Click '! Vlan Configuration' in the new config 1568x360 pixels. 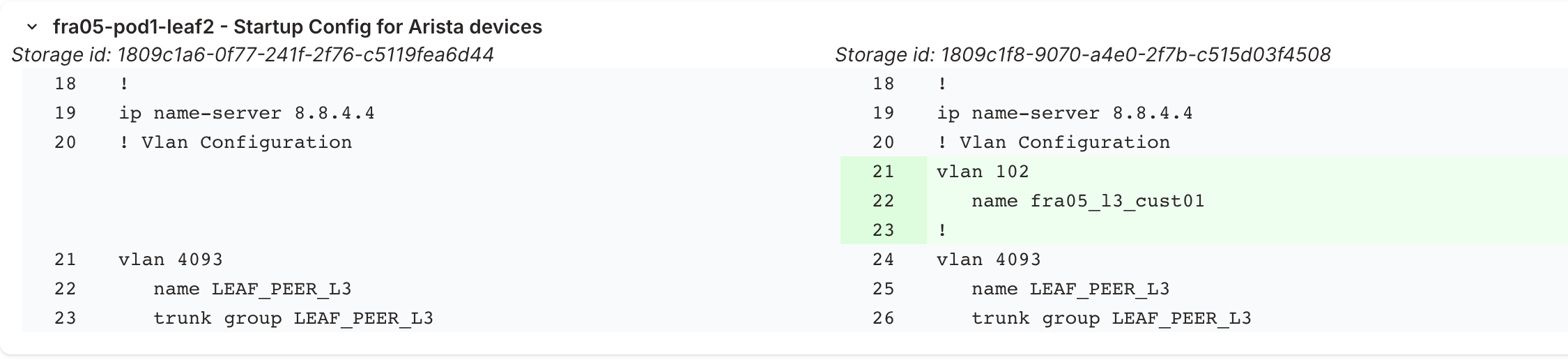pyautogui.click(x=1053, y=142)
